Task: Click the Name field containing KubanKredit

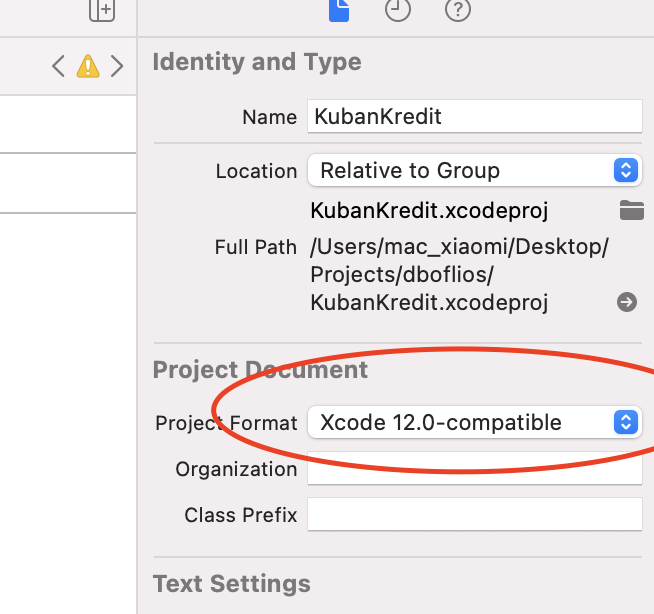Action: [475, 116]
